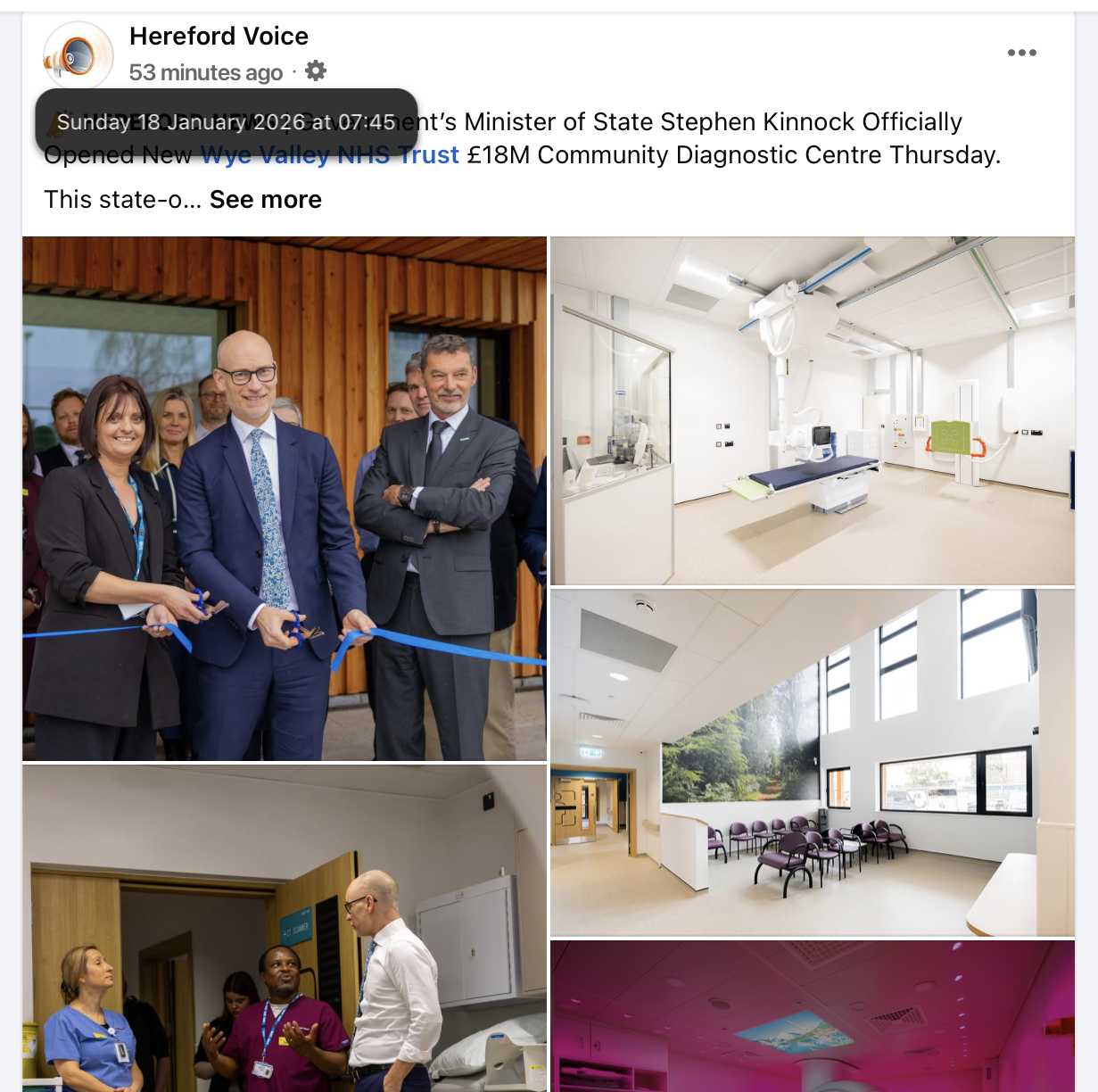This screenshot has width=1098, height=1092.
Task: Visit the Hereford Voice page name link
Action: 219,36
